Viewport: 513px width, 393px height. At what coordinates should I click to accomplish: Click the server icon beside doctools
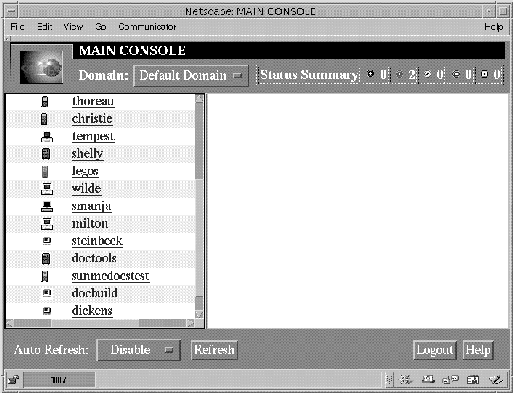click(46, 259)
